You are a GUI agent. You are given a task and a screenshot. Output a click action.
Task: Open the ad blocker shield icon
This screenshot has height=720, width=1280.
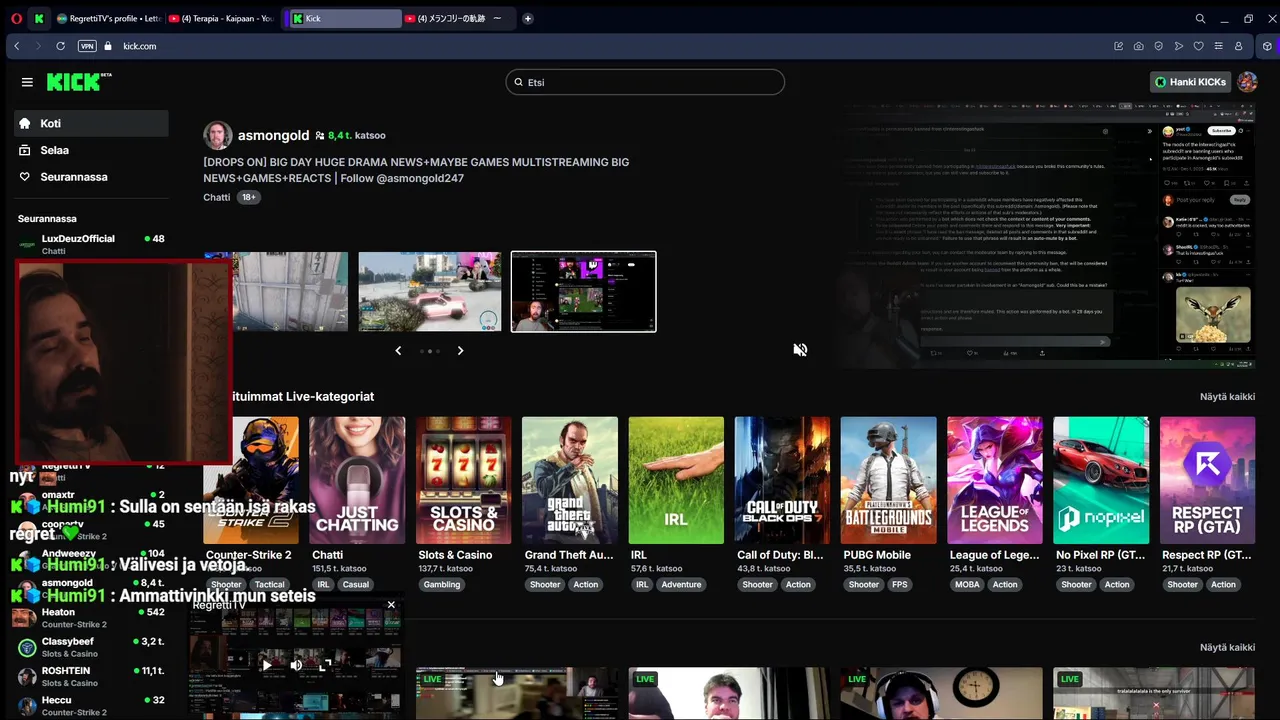(x=1158, y=46)
